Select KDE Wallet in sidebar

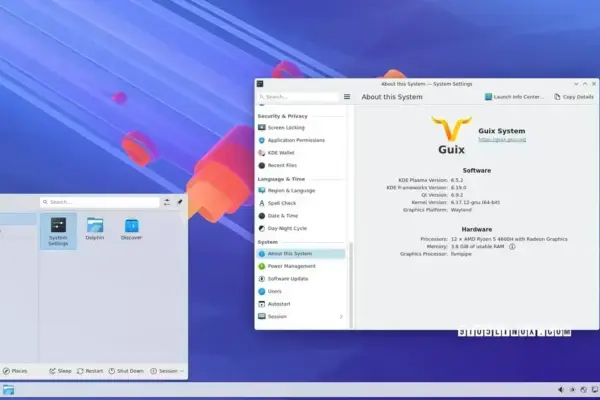pos(301,153)
